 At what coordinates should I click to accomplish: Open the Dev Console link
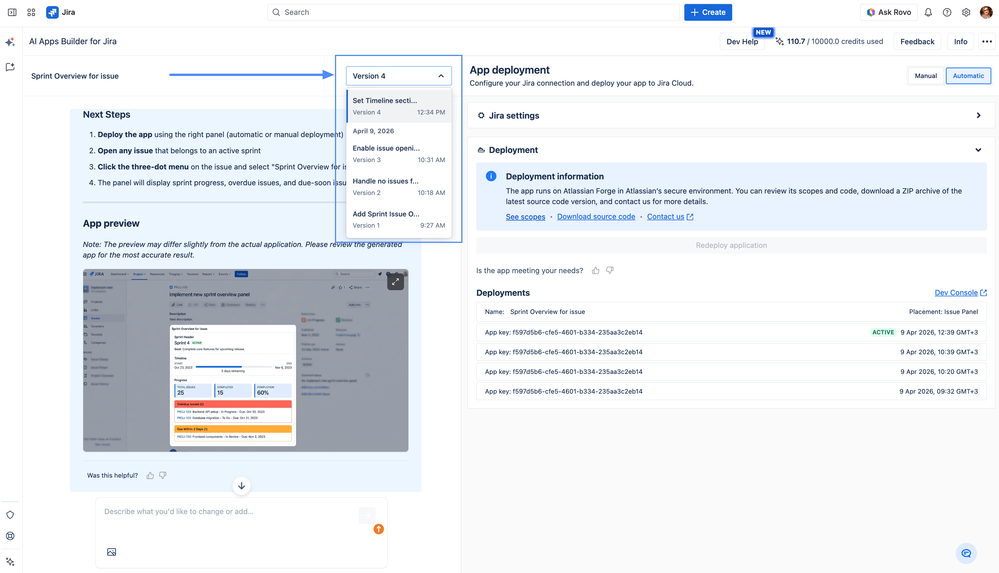click(x=961, y=293)
